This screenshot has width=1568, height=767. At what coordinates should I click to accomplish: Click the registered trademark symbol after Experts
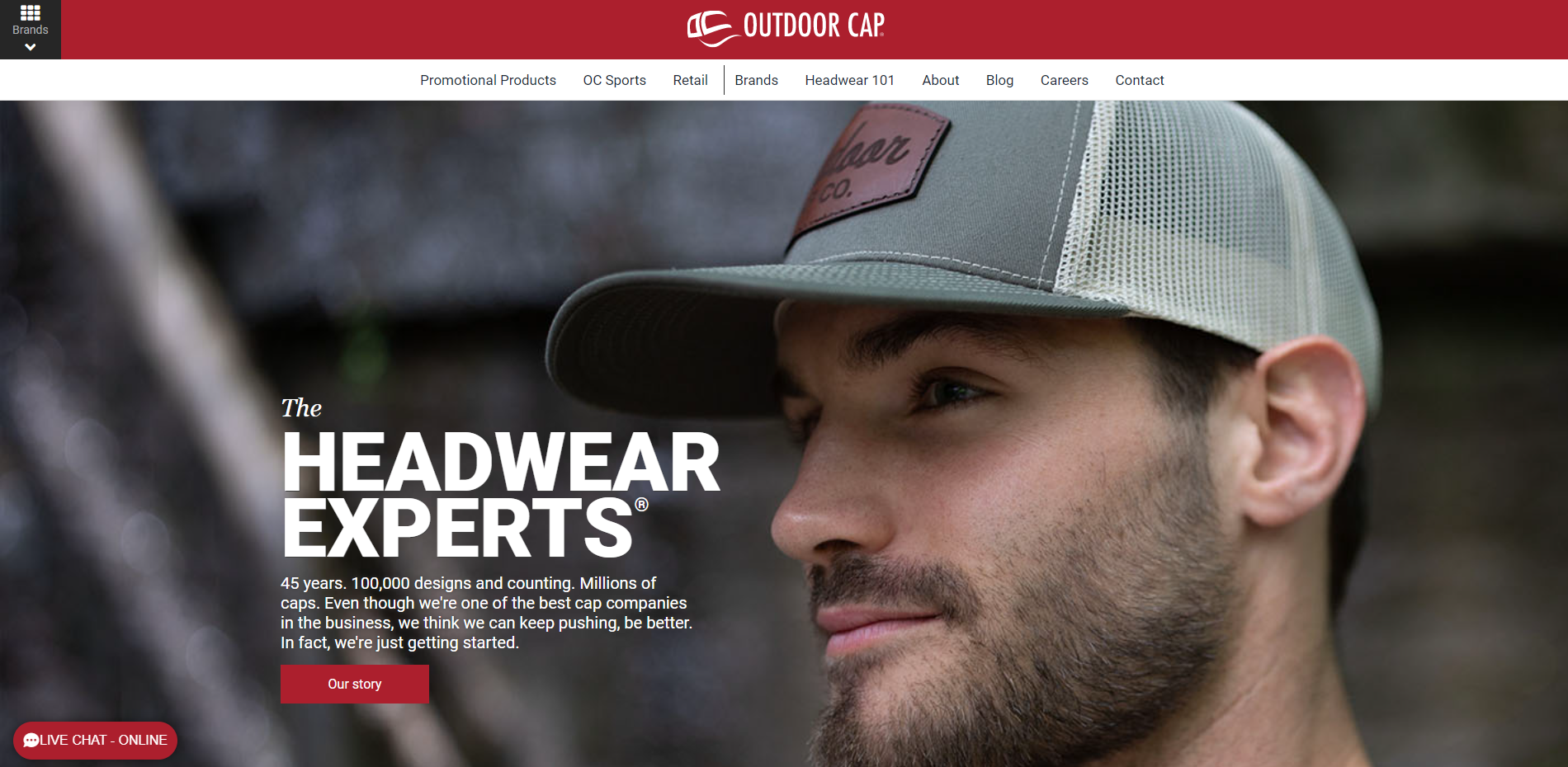point(641,505)
